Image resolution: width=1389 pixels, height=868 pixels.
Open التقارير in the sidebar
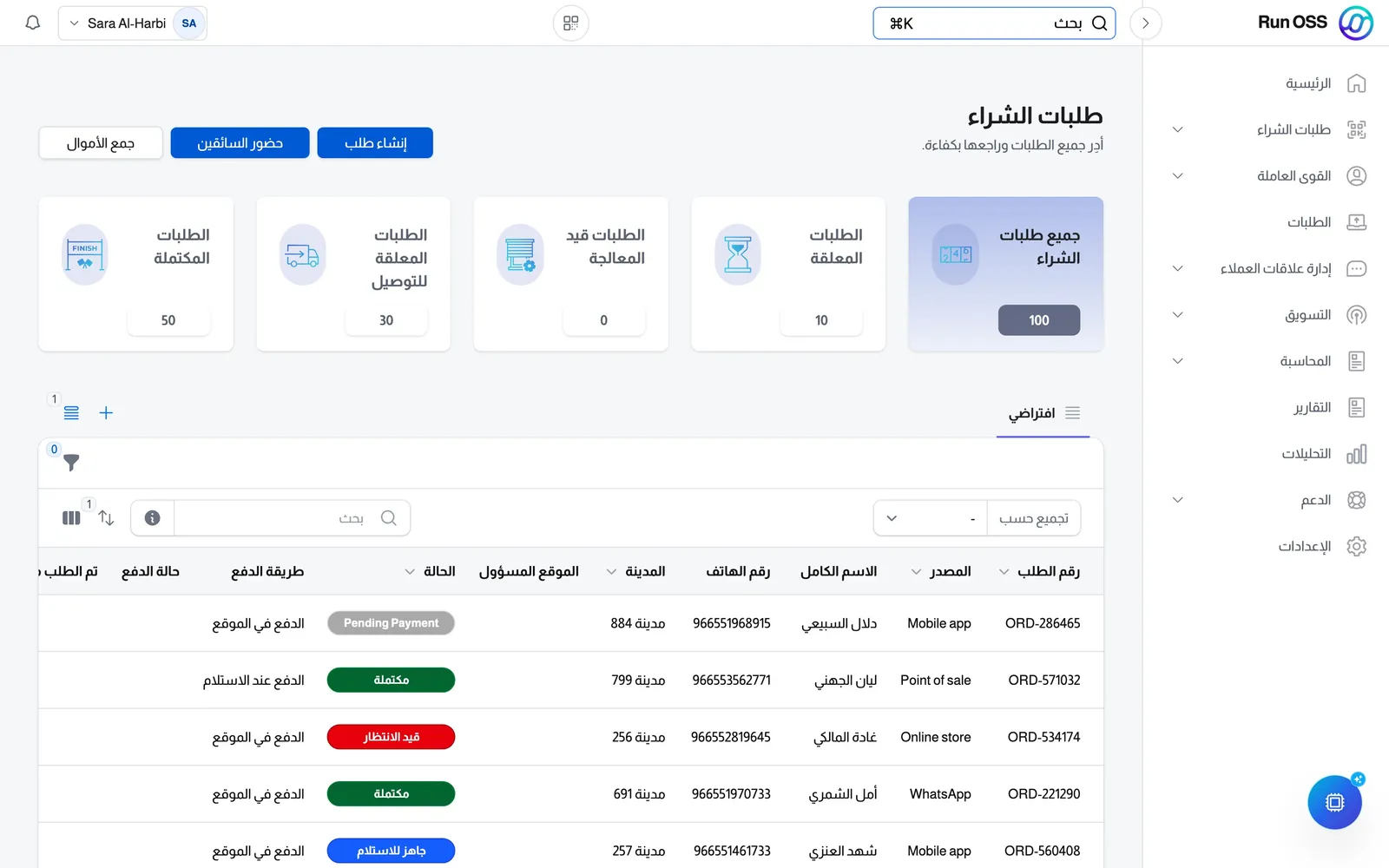[x=1312, y=407]
